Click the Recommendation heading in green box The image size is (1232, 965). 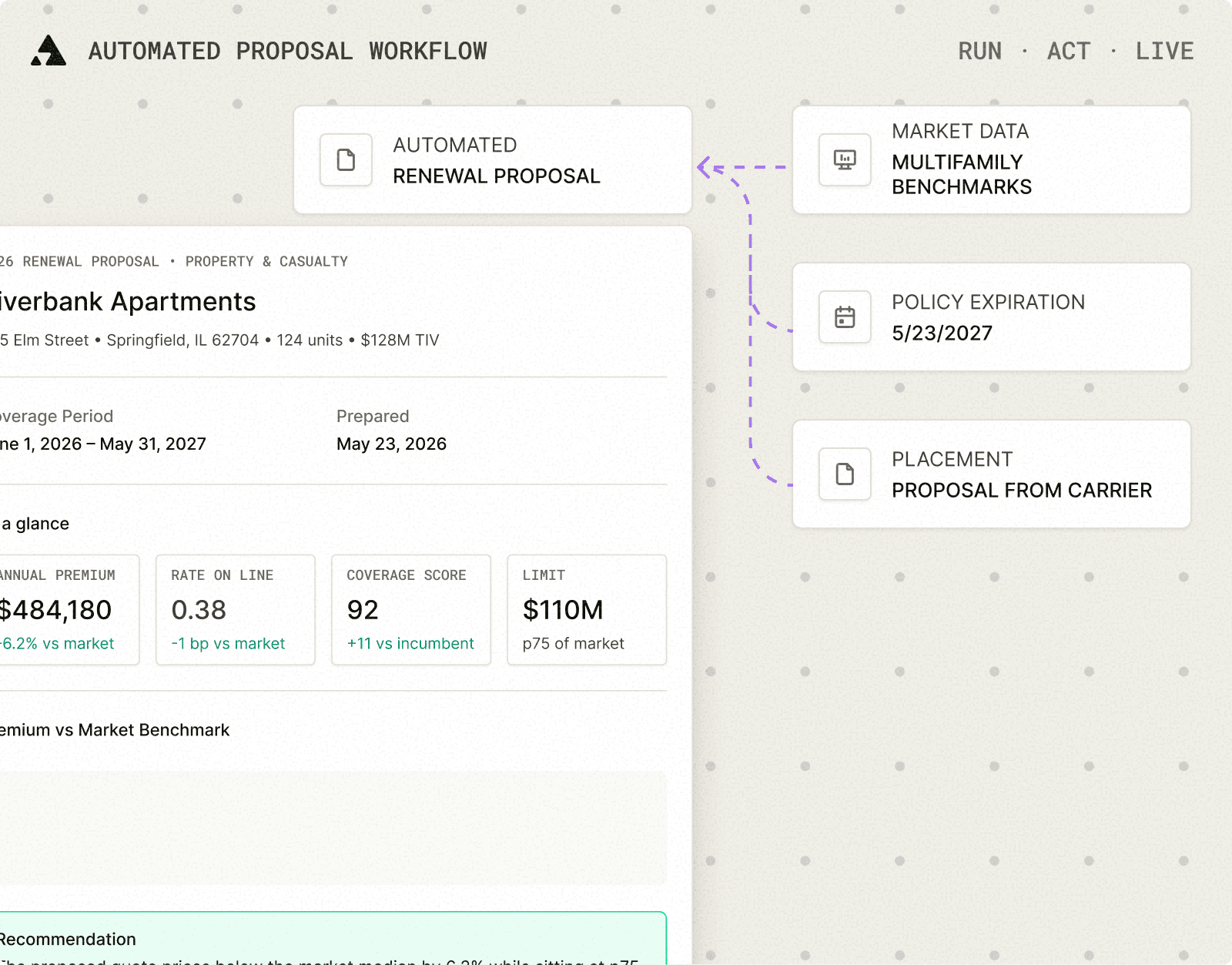[68, 940]
